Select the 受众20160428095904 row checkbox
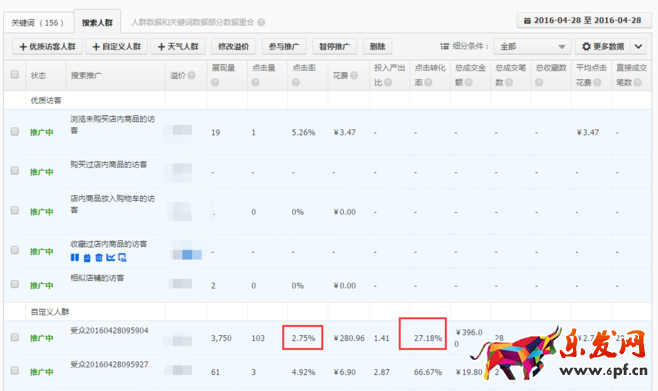The width and height of the screenshot is (658, 391). pos(15,337)
